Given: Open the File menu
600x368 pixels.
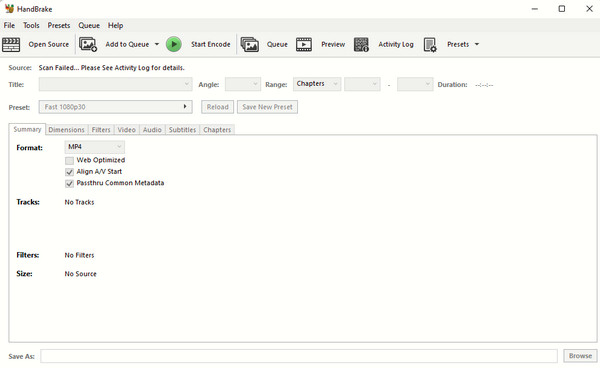Looking at the screenshot, I should [x=9, y=25].
